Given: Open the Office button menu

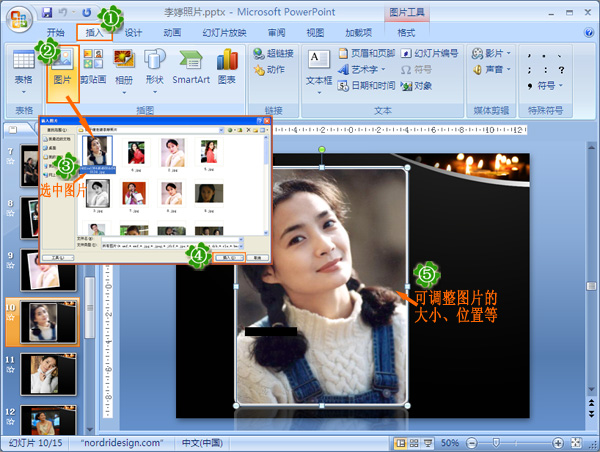Looking at the screenshot, I should click(19, 18).
